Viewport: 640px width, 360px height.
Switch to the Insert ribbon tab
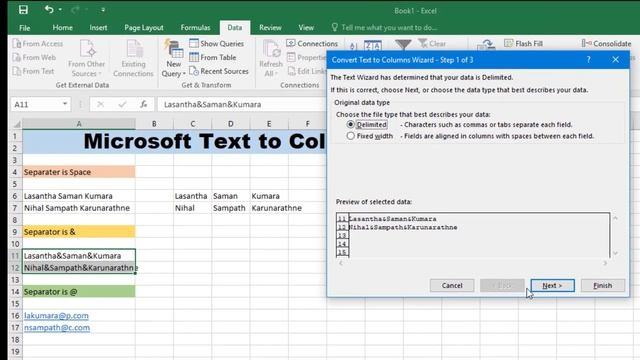pos(98,28)
